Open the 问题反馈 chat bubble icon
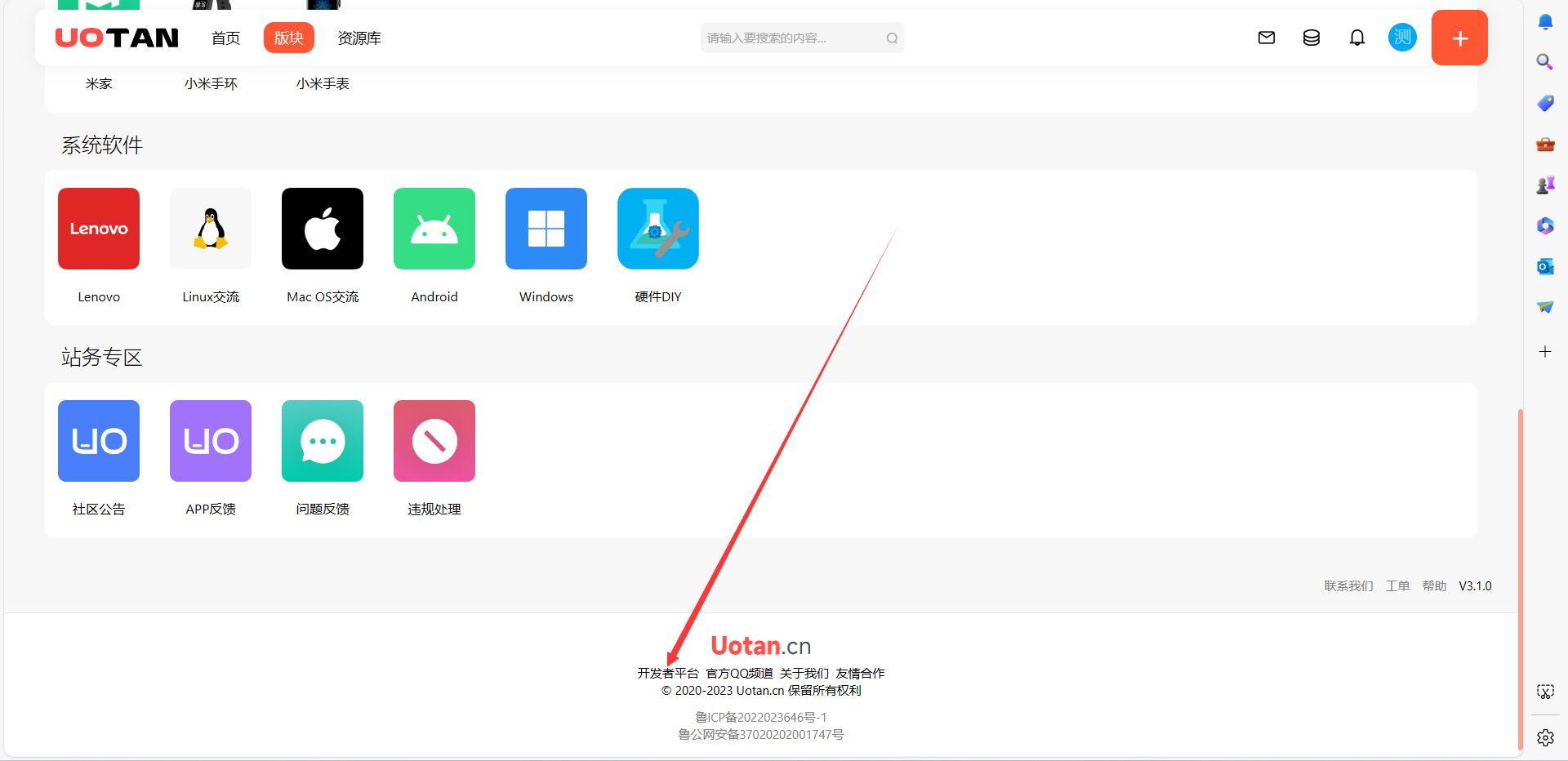This screenshot has height=761, width=1568. 323,441
